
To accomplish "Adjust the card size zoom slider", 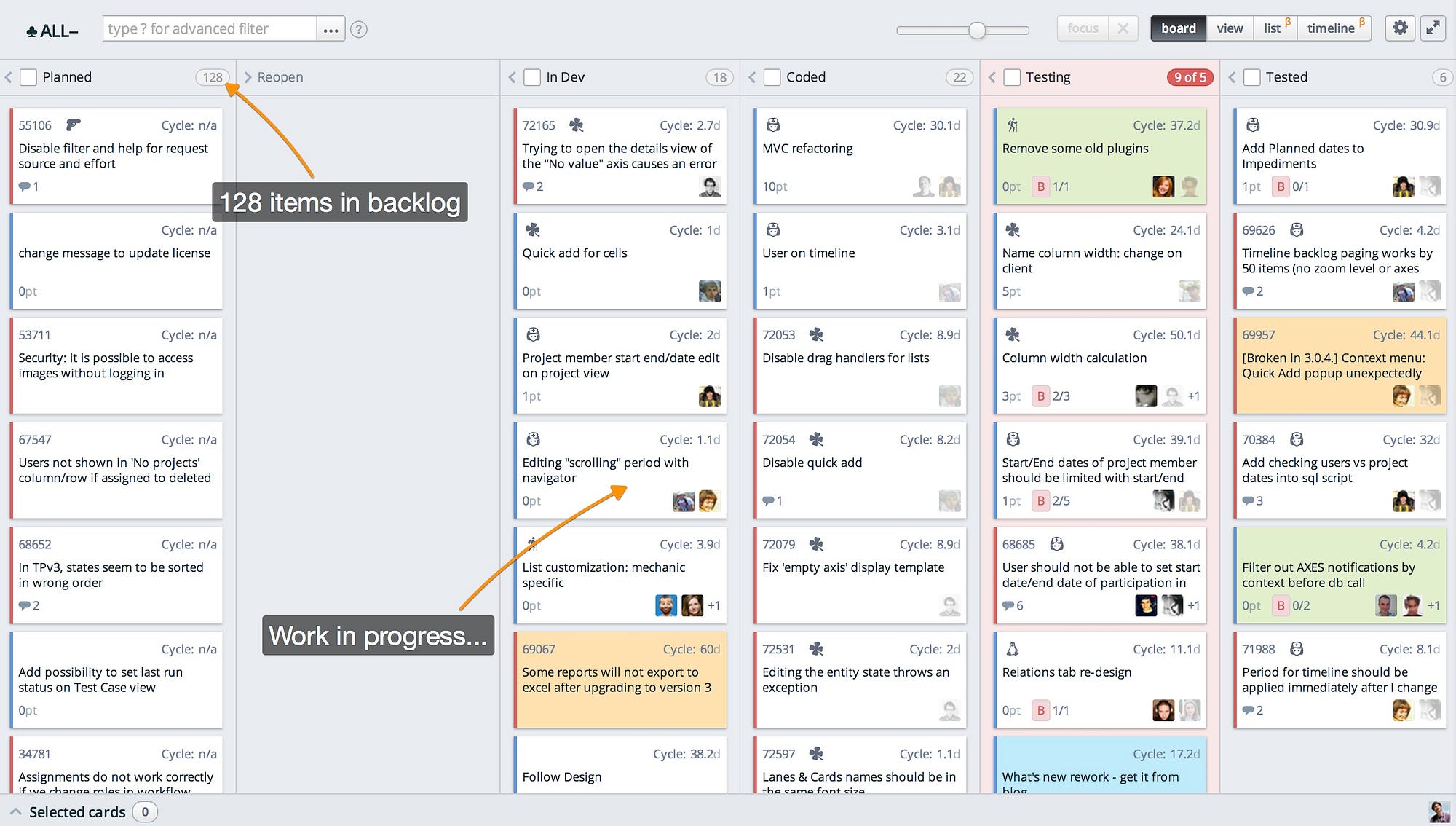I will tap(977, 30).
